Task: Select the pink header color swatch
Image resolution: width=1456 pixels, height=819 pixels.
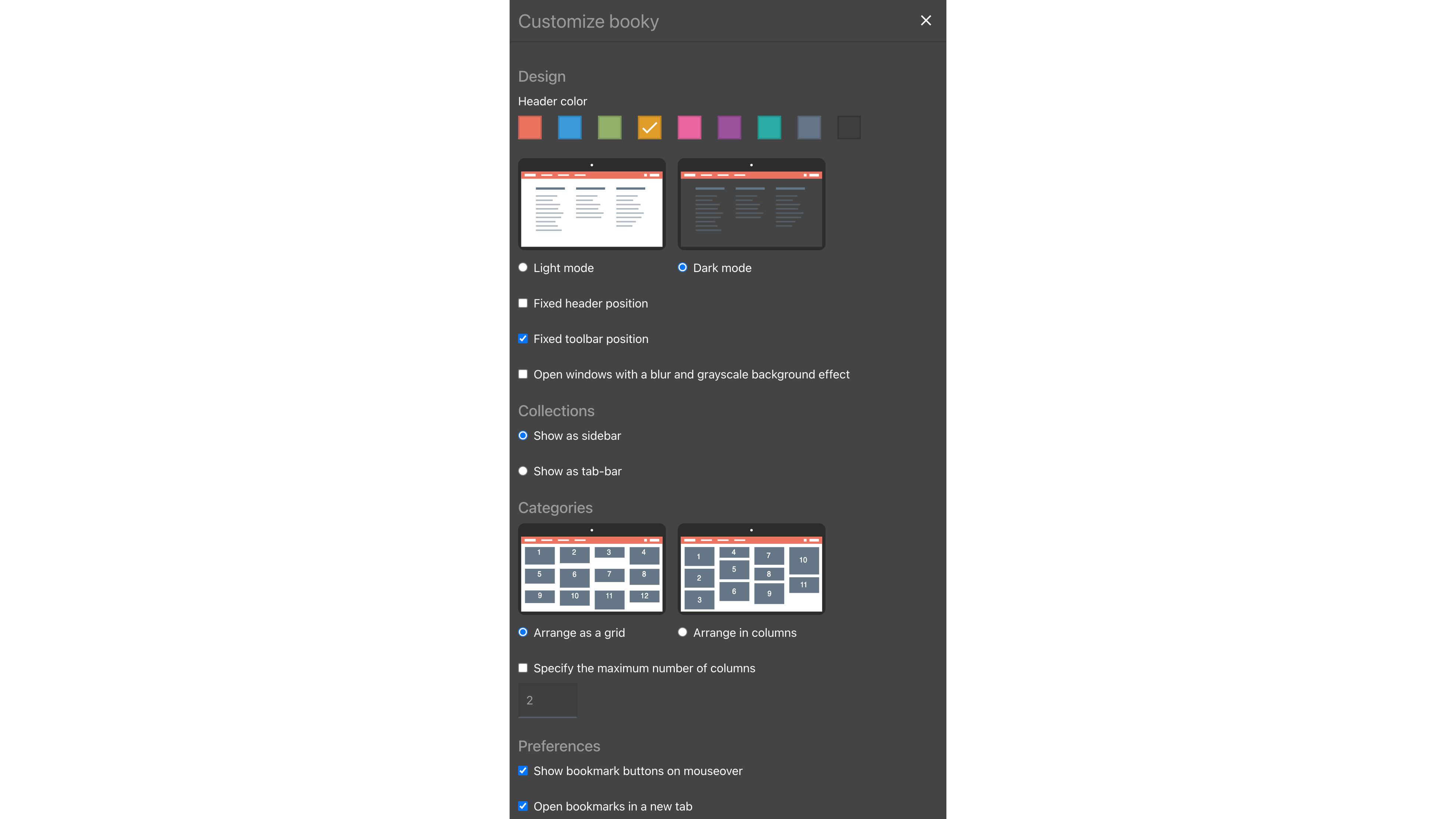Action: coord(689,127)
